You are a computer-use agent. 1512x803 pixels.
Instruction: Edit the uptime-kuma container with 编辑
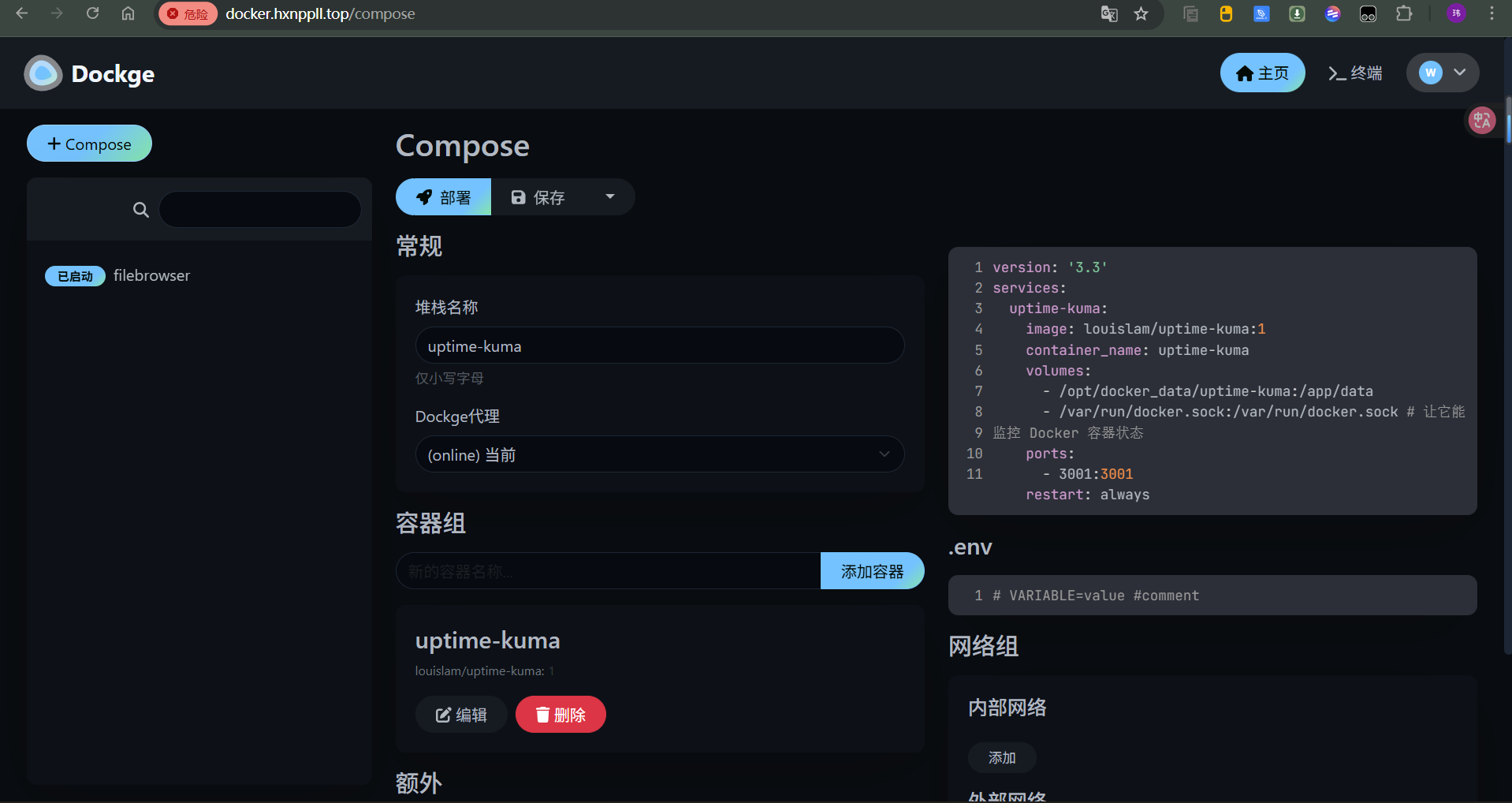(x=461, y=715)
